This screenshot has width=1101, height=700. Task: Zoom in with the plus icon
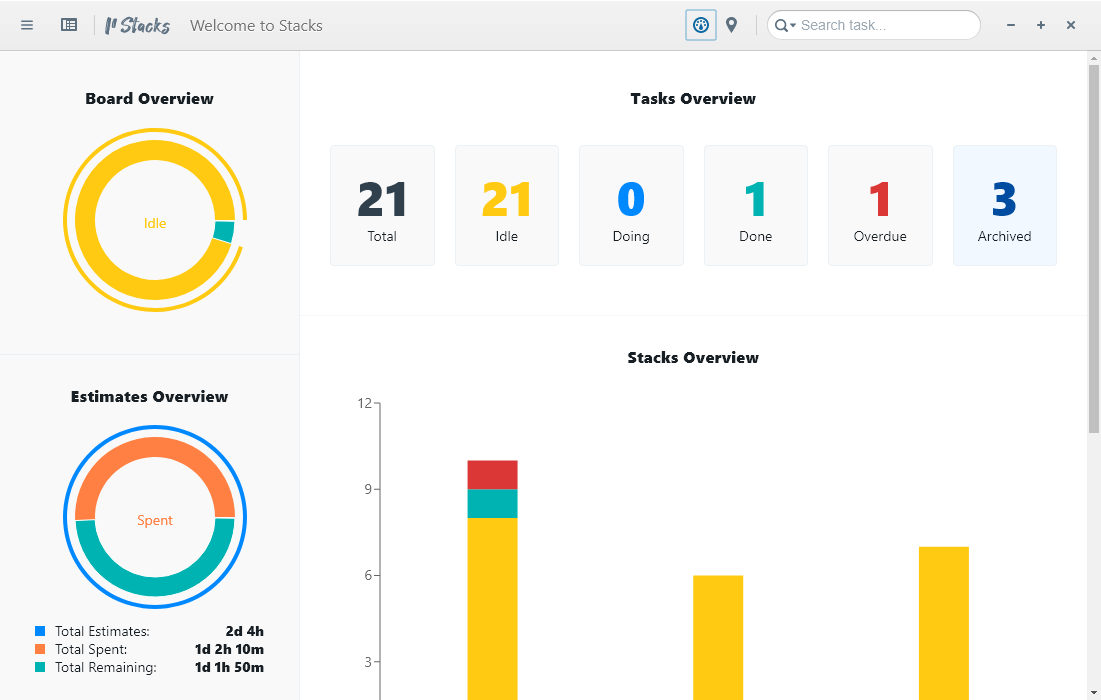pos(1041,25)
